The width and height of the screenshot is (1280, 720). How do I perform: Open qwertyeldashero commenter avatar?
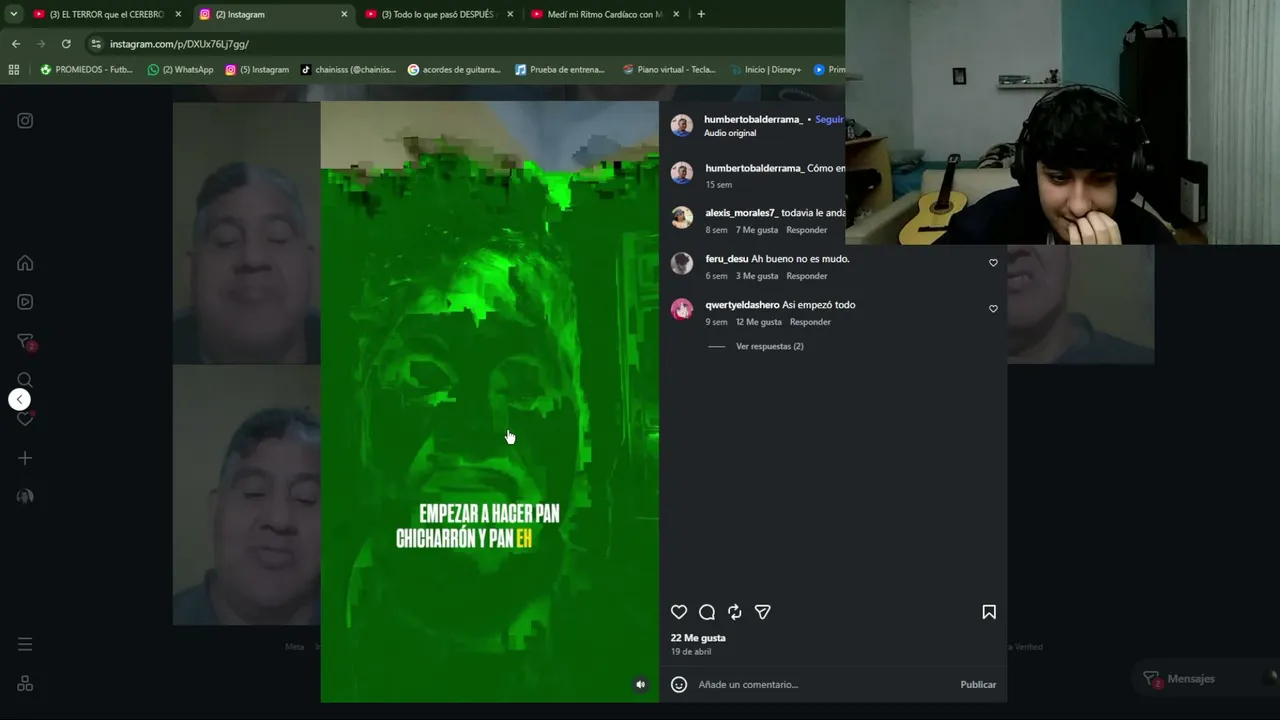pyautogui.click(x=682, y=309)
